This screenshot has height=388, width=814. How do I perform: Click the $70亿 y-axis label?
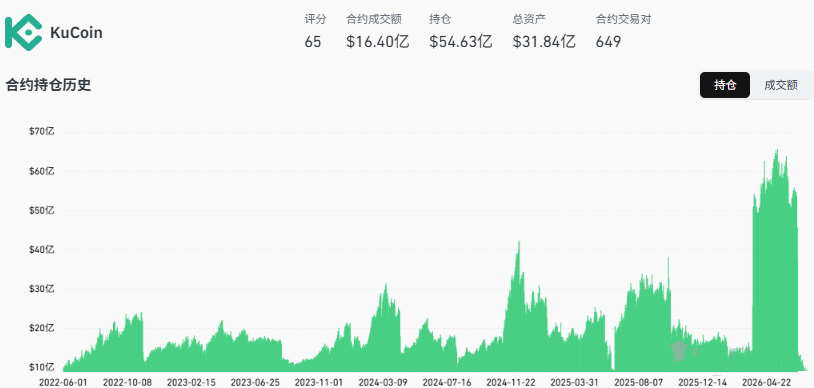pos(42,132)
